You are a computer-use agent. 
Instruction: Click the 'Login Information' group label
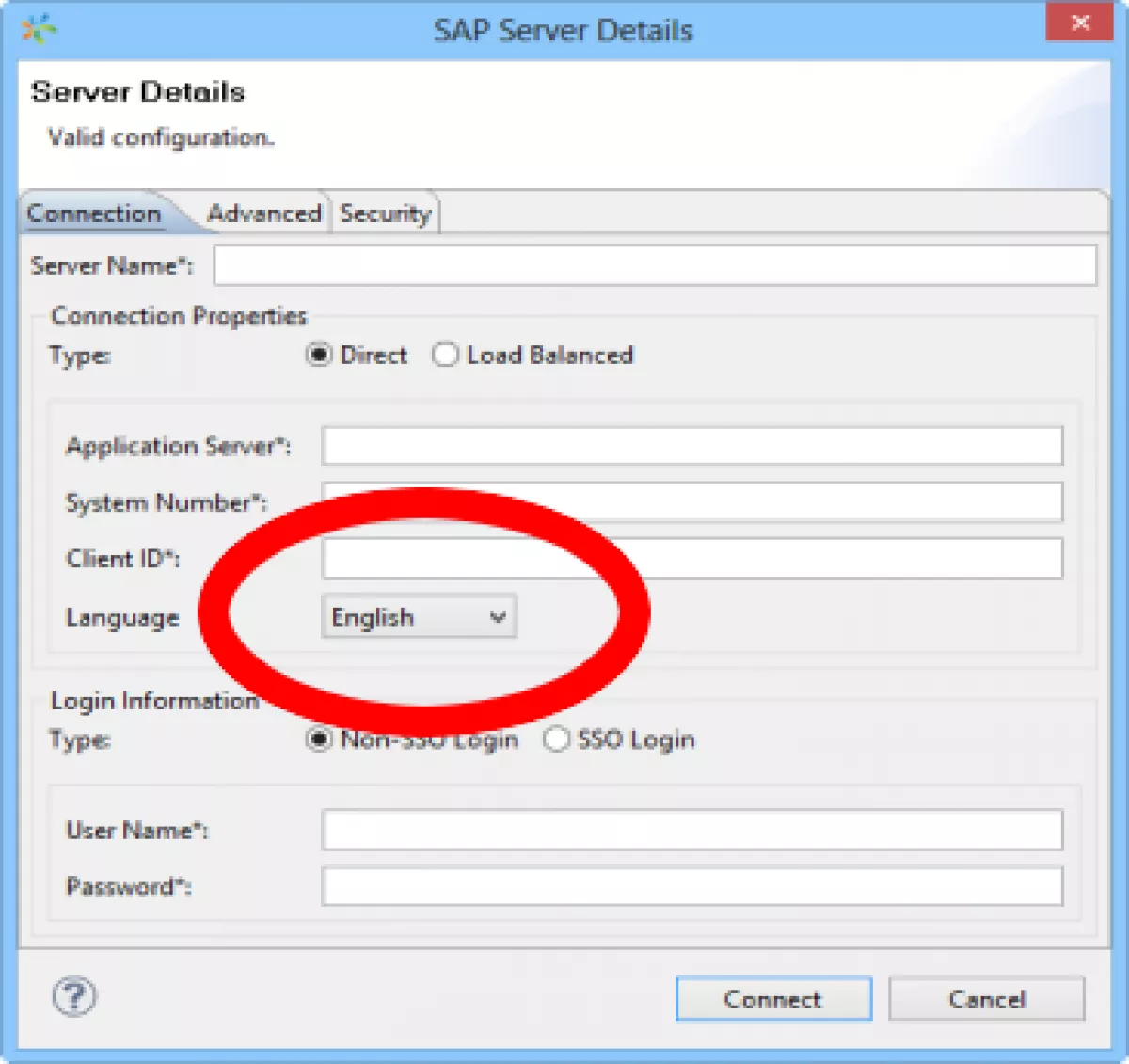(154, 701)
